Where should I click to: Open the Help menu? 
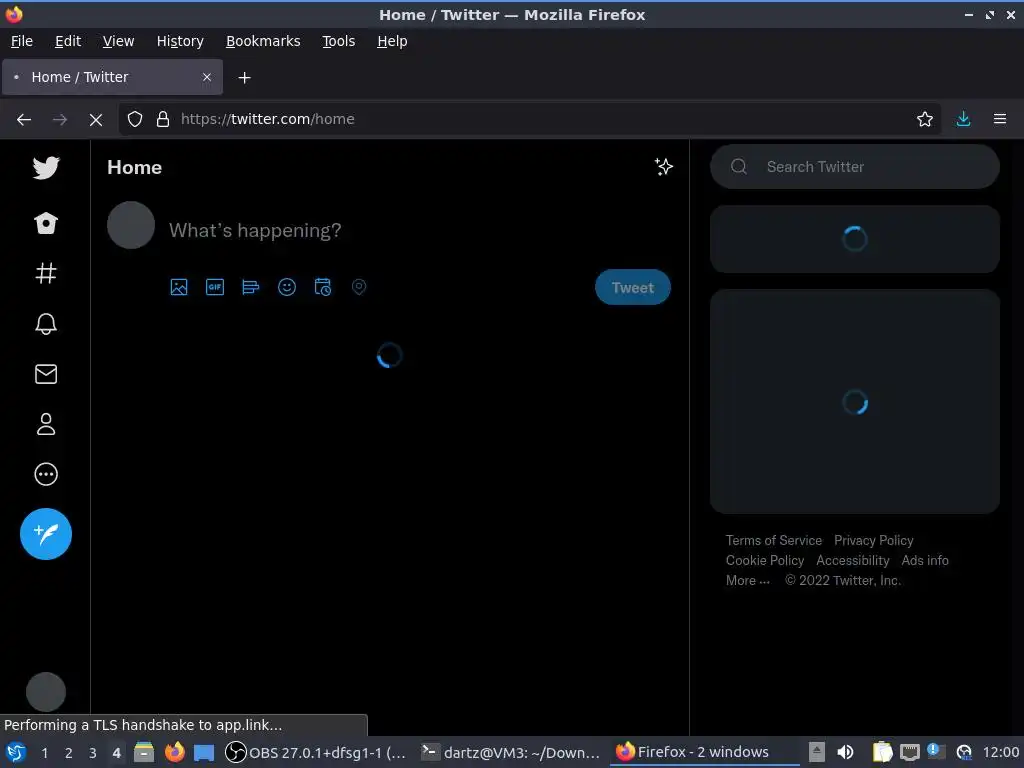(x=392, y=41)
